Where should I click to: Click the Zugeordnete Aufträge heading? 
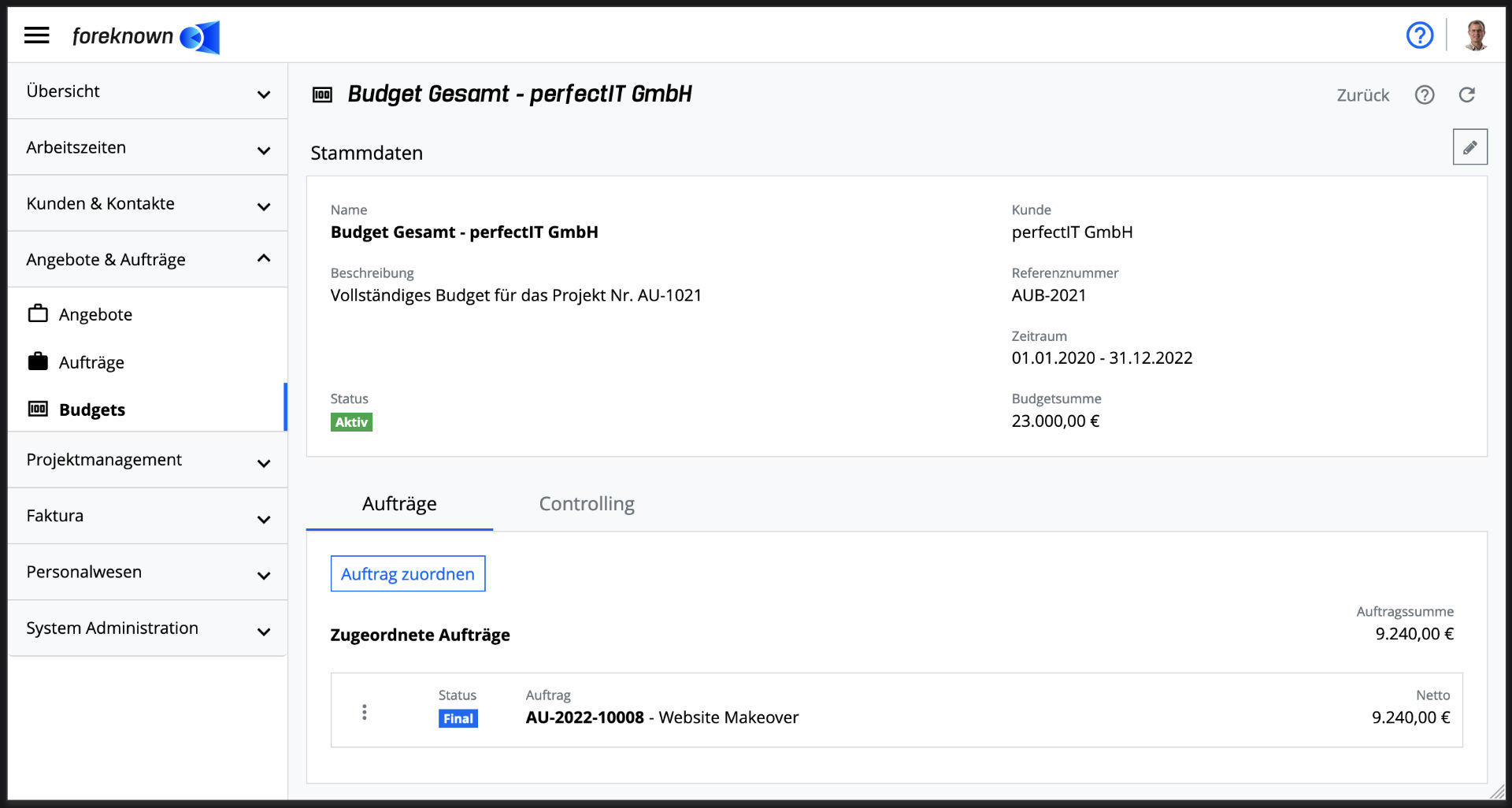click(420, 635)
